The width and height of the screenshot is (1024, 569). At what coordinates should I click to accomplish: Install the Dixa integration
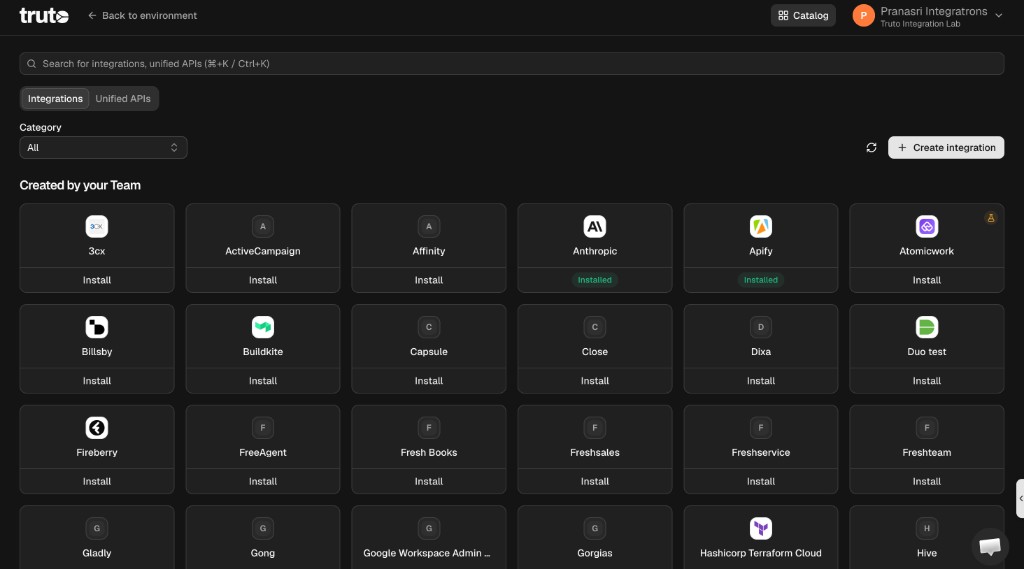[760, 380]
